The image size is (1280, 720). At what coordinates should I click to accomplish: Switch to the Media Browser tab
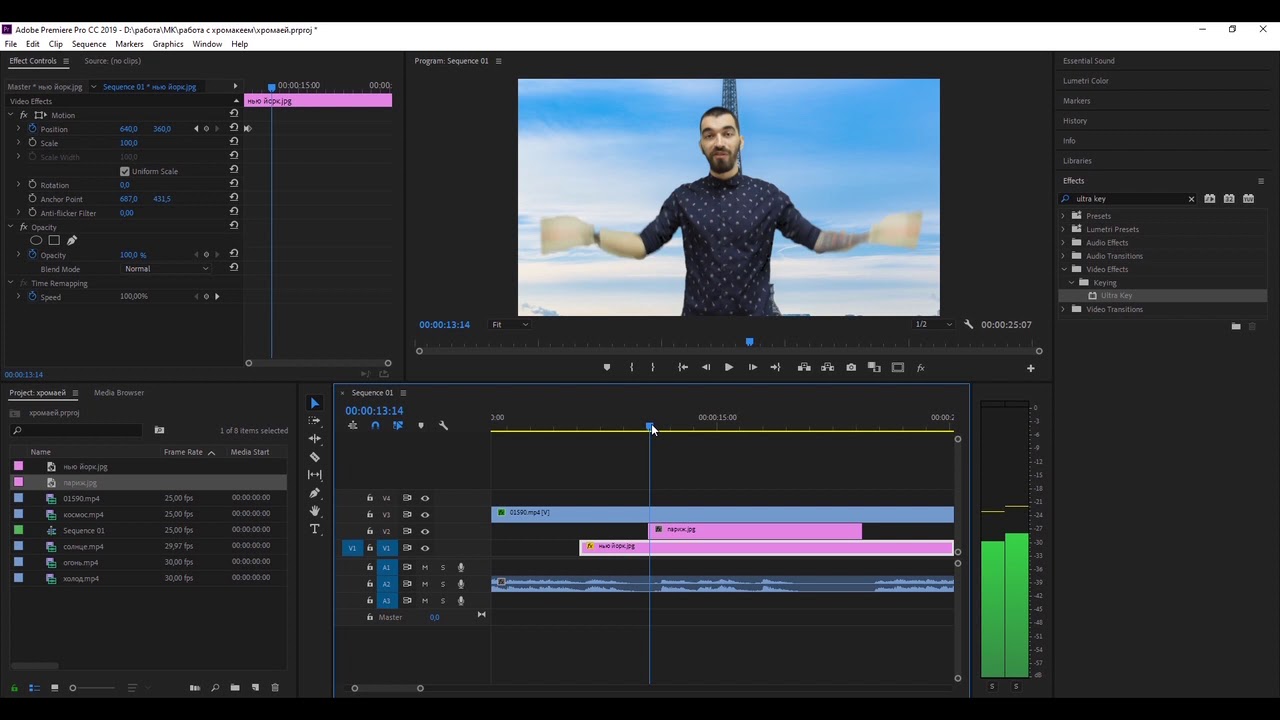119,392
